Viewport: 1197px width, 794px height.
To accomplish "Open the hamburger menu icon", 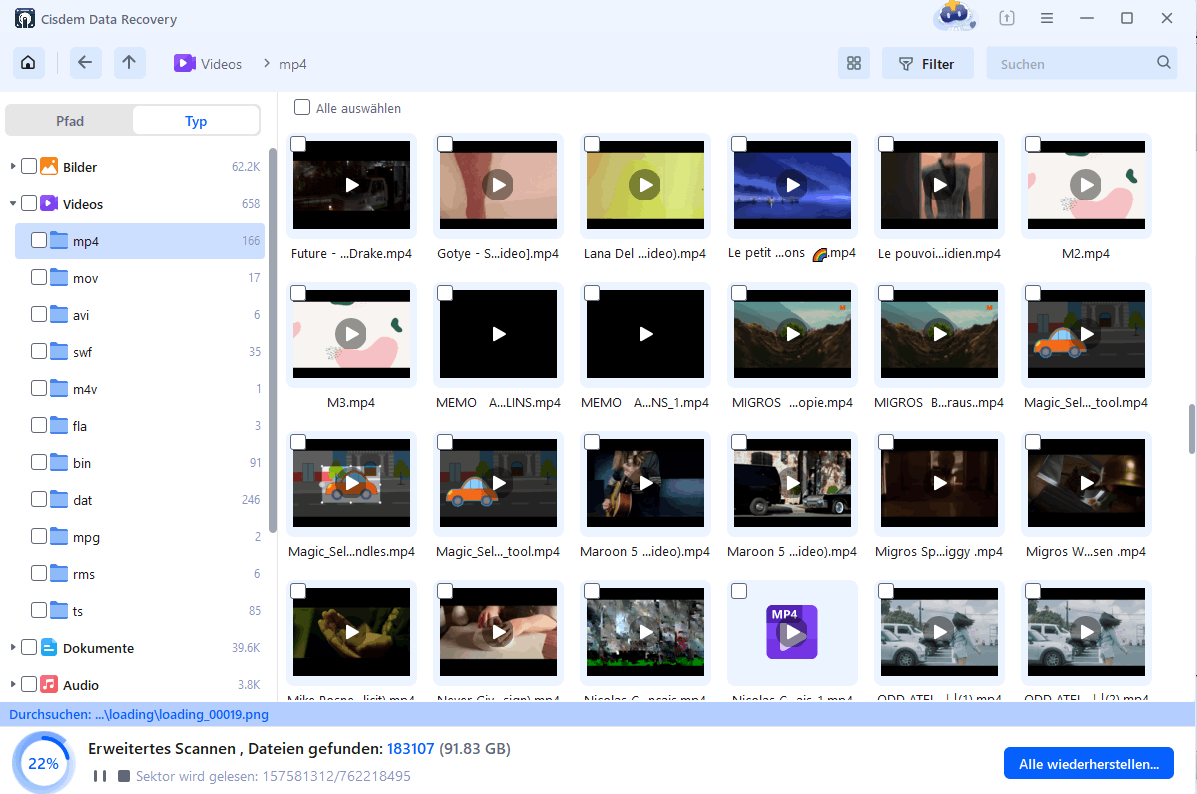I will 1046,18.
